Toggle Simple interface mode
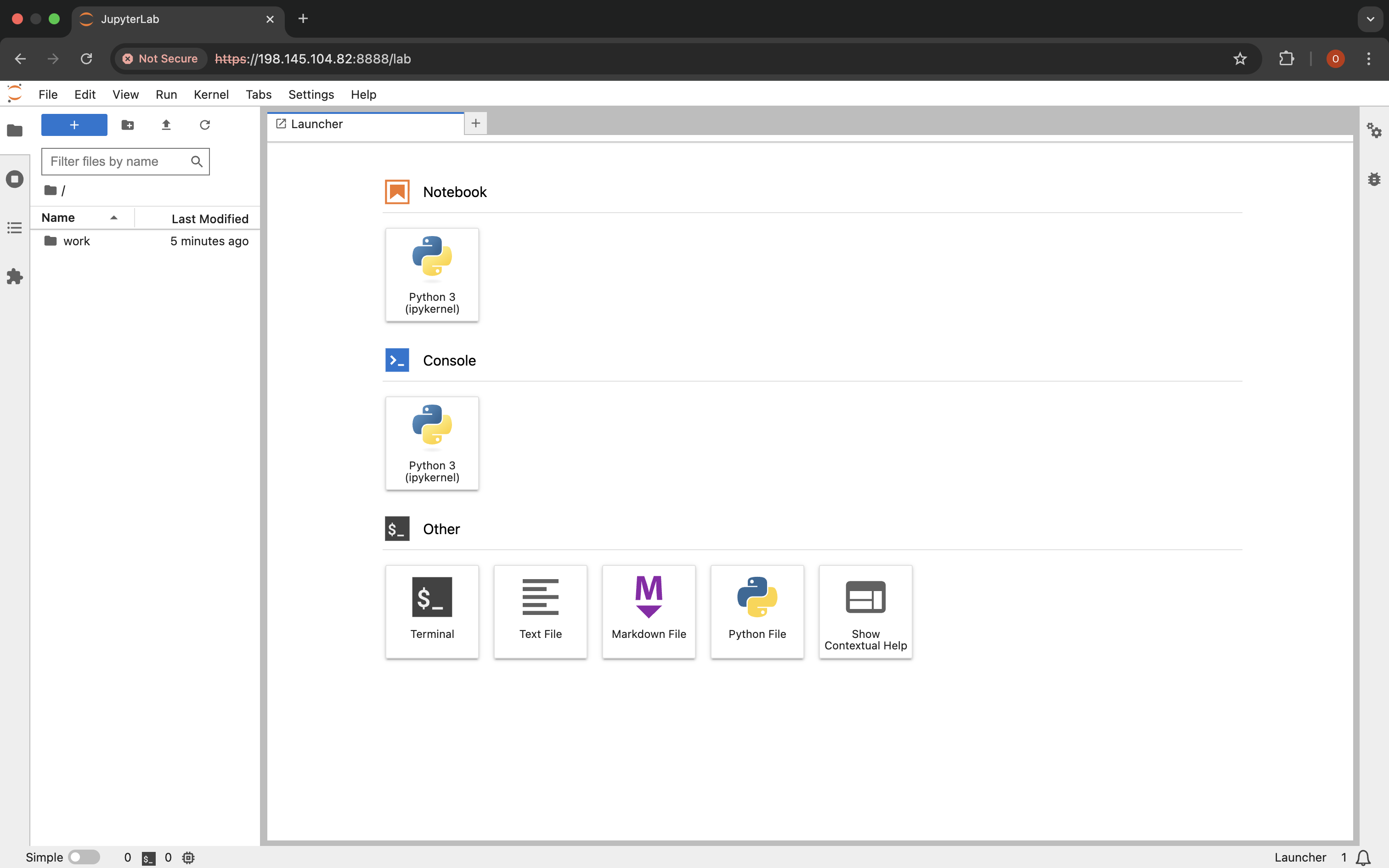 [84, 857]
